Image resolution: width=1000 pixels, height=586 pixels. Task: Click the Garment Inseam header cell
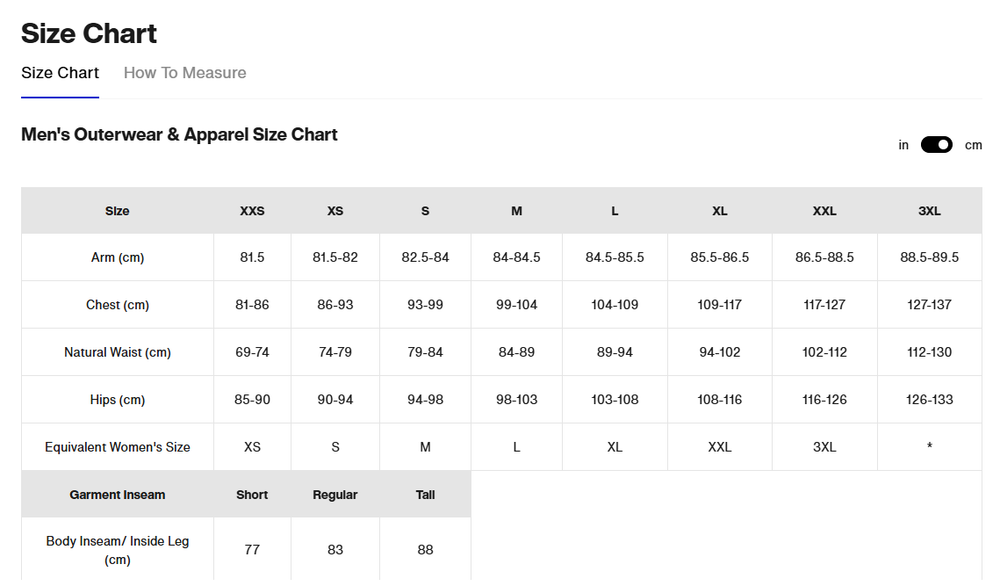coord(117,495)
